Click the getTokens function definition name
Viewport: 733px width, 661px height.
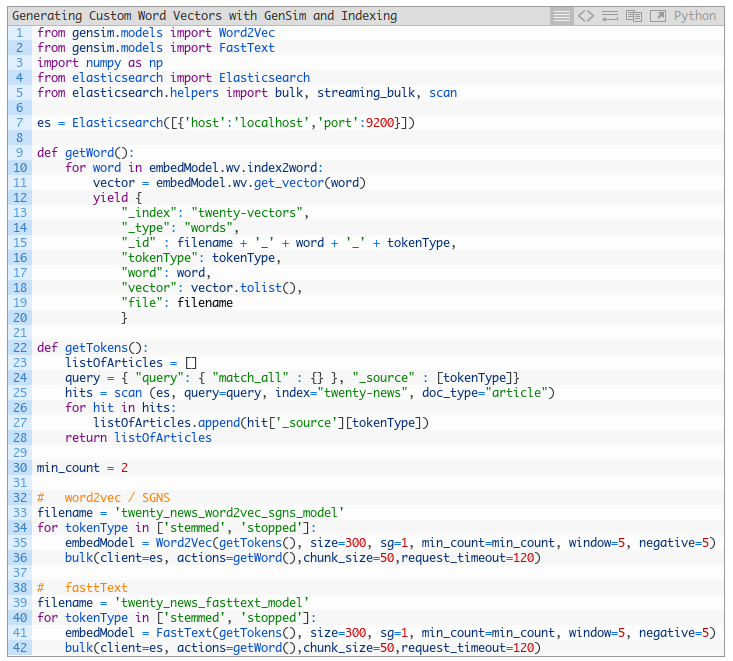point(98,348)
